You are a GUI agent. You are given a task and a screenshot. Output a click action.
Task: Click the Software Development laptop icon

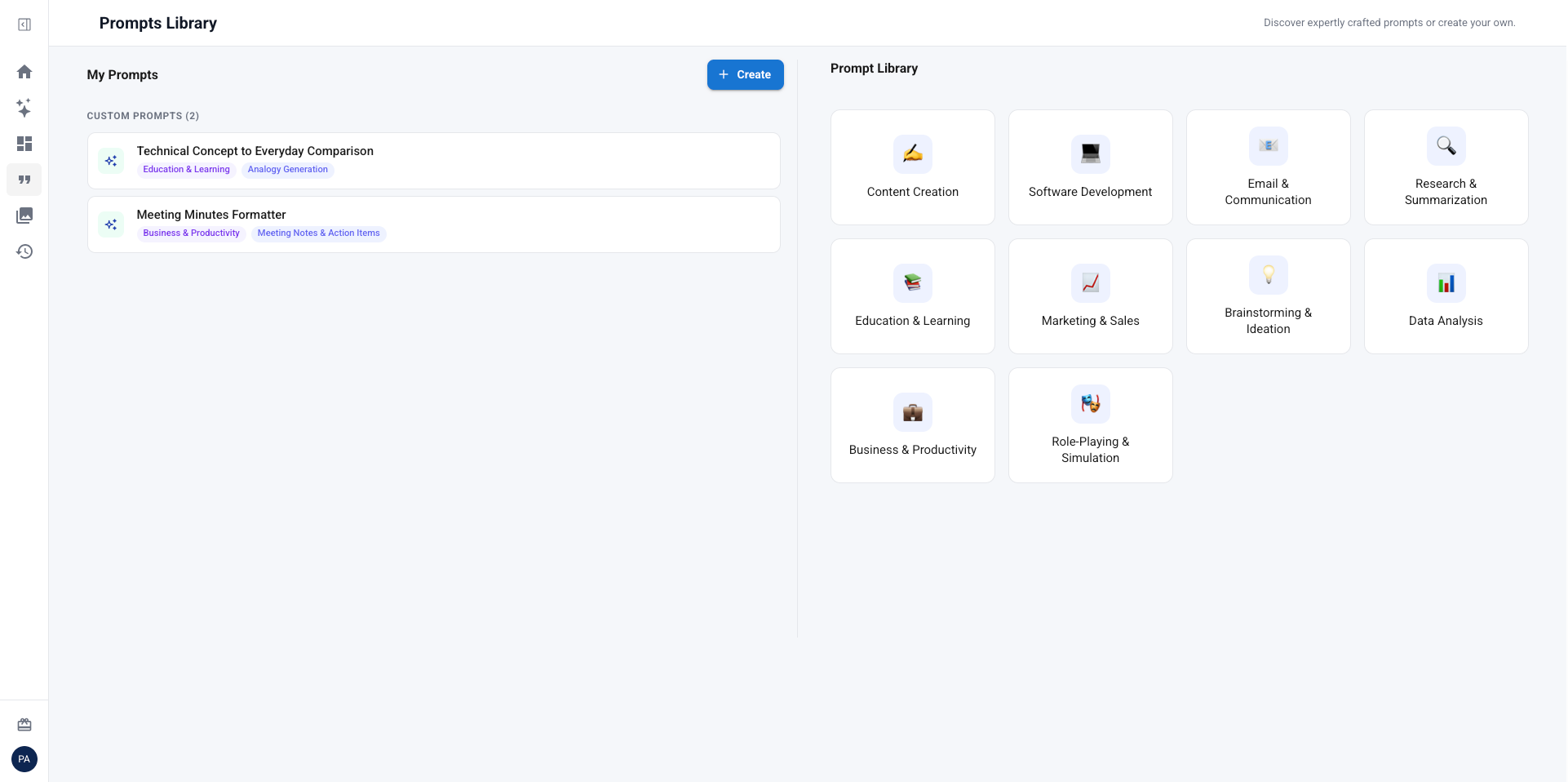coord(1091,153)
